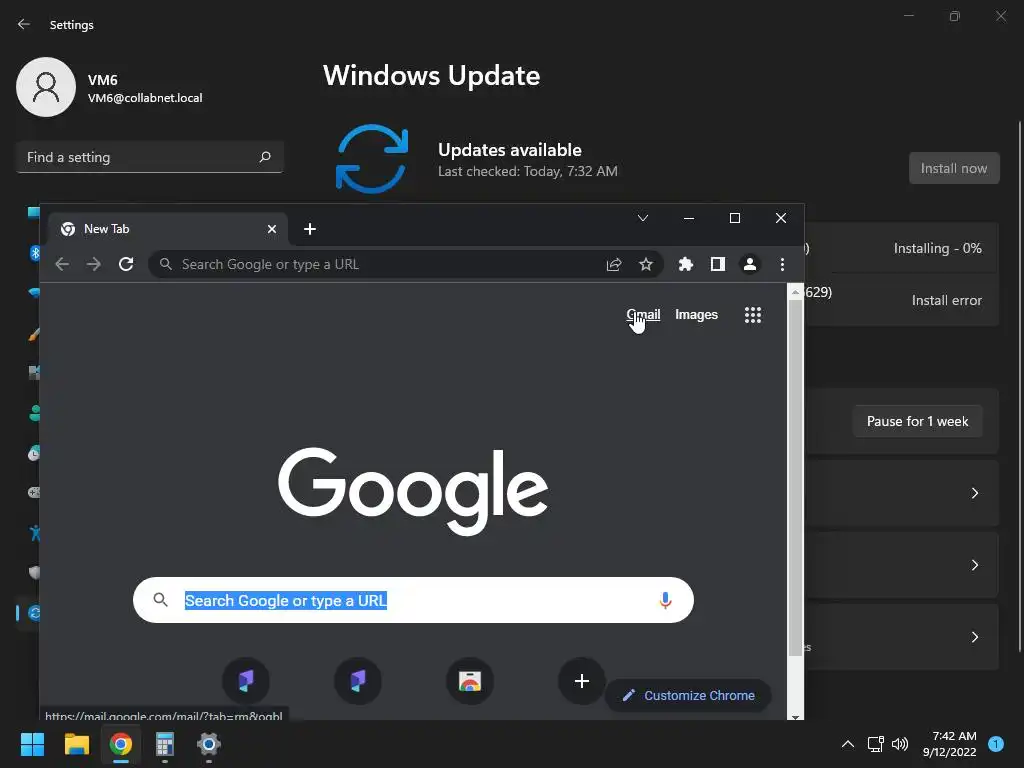
Task: Open File Explorer from the taskbar
Action: [76, 744]
